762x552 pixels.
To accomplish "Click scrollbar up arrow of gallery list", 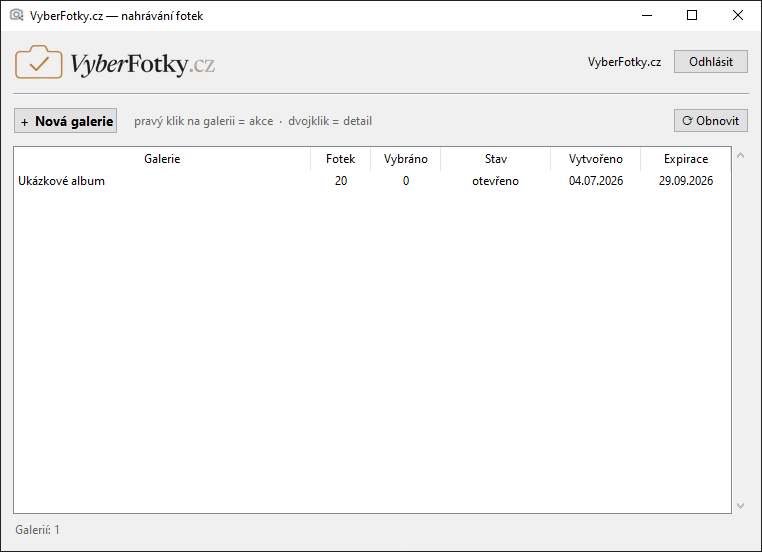I will 741,155.
